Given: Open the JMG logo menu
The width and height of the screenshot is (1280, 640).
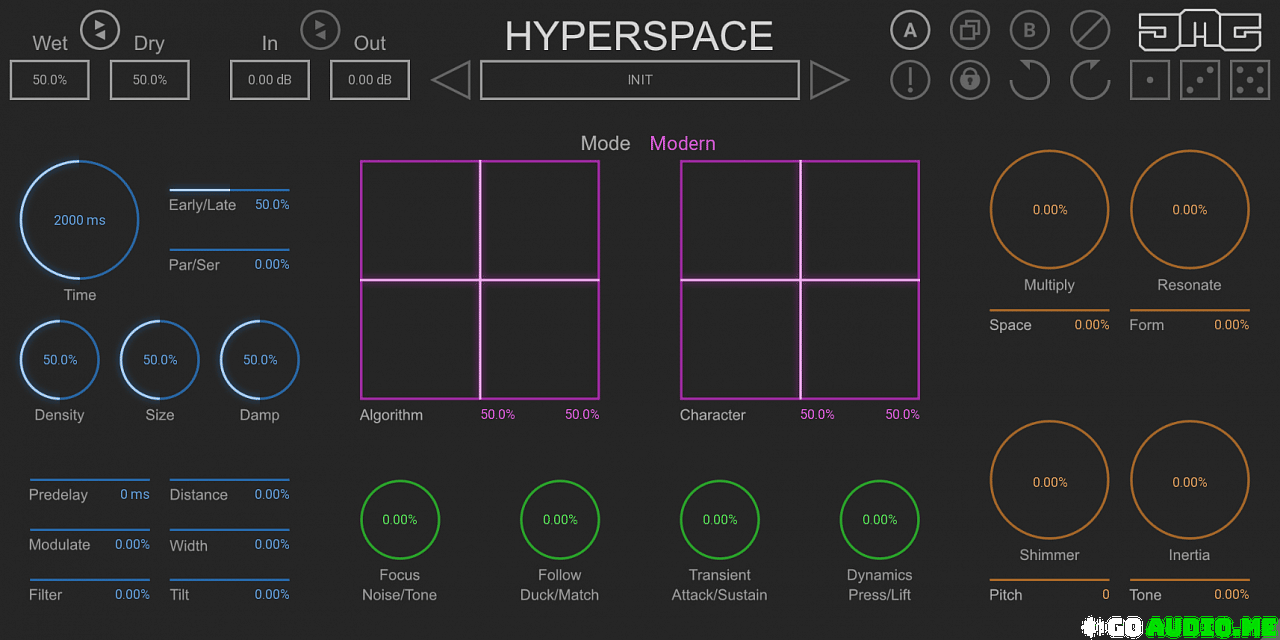Looking at the screenshot, I should coord(1200,31).
